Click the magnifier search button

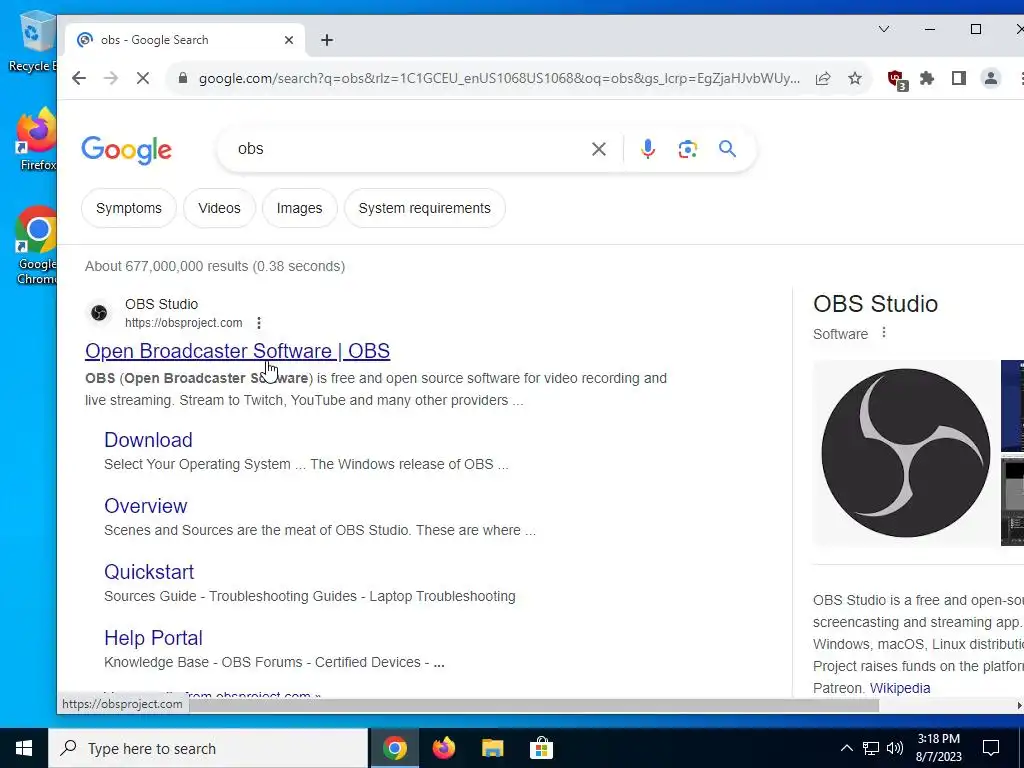(x=728, y=149)
